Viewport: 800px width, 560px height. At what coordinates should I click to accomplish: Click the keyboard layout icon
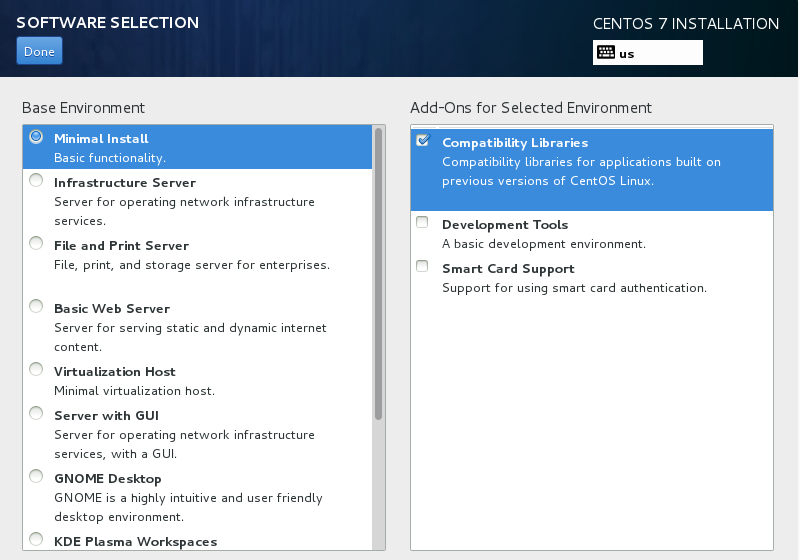(x=606, y=53)
